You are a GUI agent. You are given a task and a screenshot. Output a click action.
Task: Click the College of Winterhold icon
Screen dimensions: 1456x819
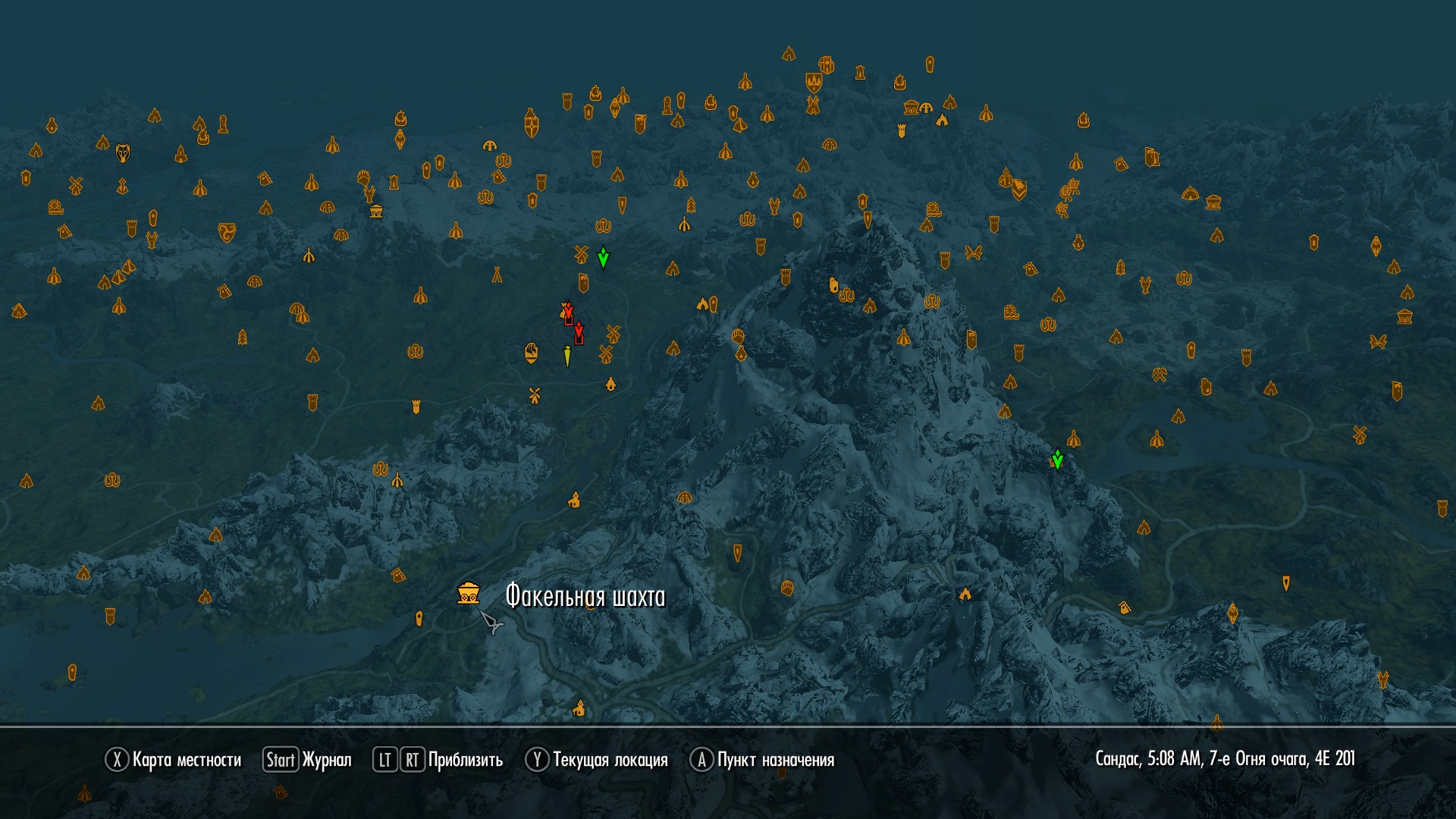pos(826,65)
